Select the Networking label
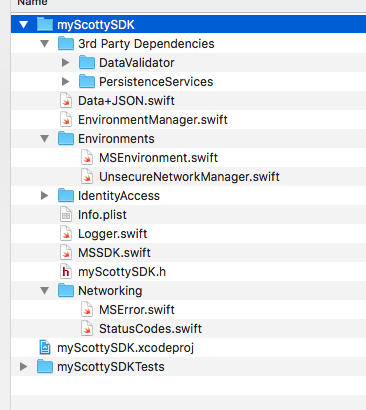The image size is (366, 410). point(110,291)
